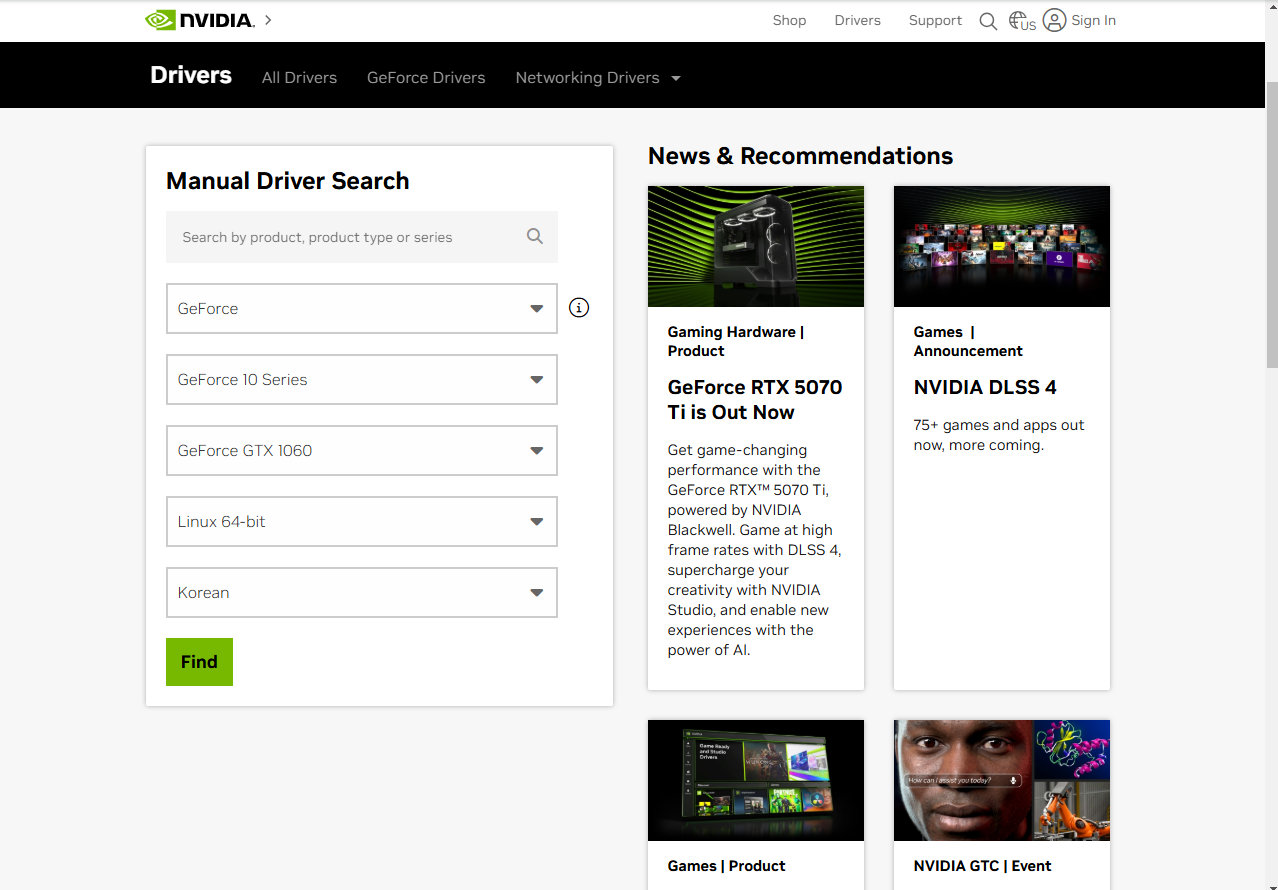Click 'NVIDIA GTC | Event' card label
The width and height of the screenshot is (1278, 890).
pyautogui.click(x=983, y=866)
